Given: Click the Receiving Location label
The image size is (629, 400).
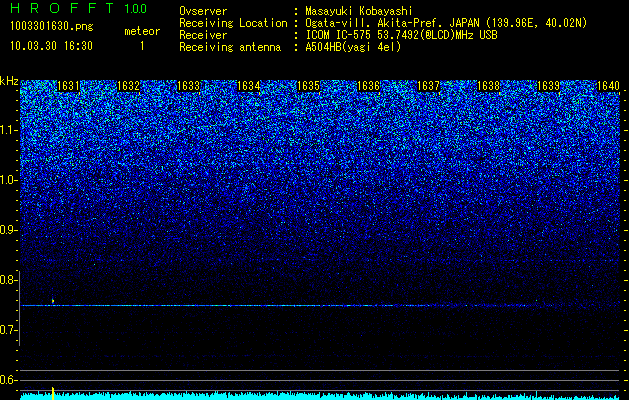Looking at the screenshot, I should click(233, 23).
